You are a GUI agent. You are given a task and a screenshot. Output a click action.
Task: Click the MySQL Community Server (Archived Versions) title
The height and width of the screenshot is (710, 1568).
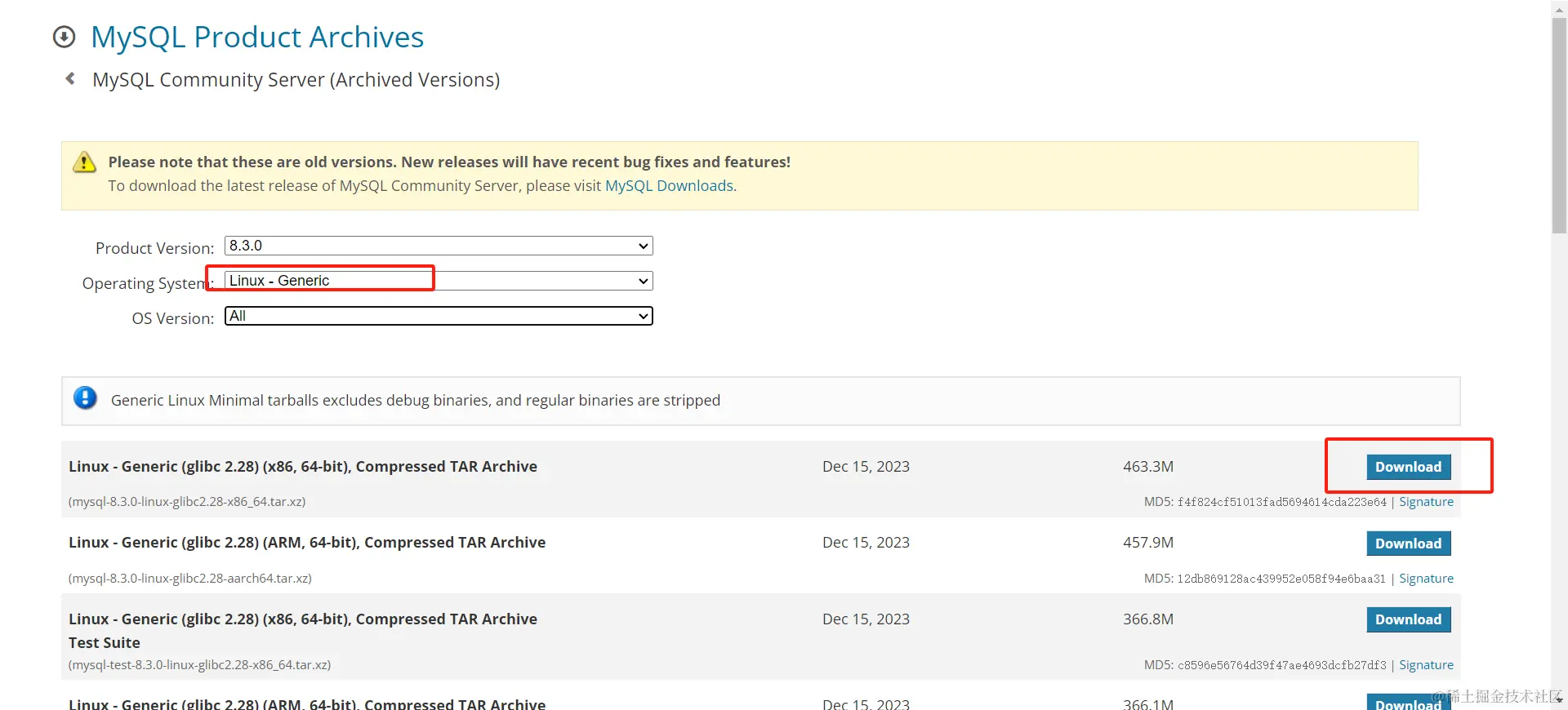click(296, 80)
